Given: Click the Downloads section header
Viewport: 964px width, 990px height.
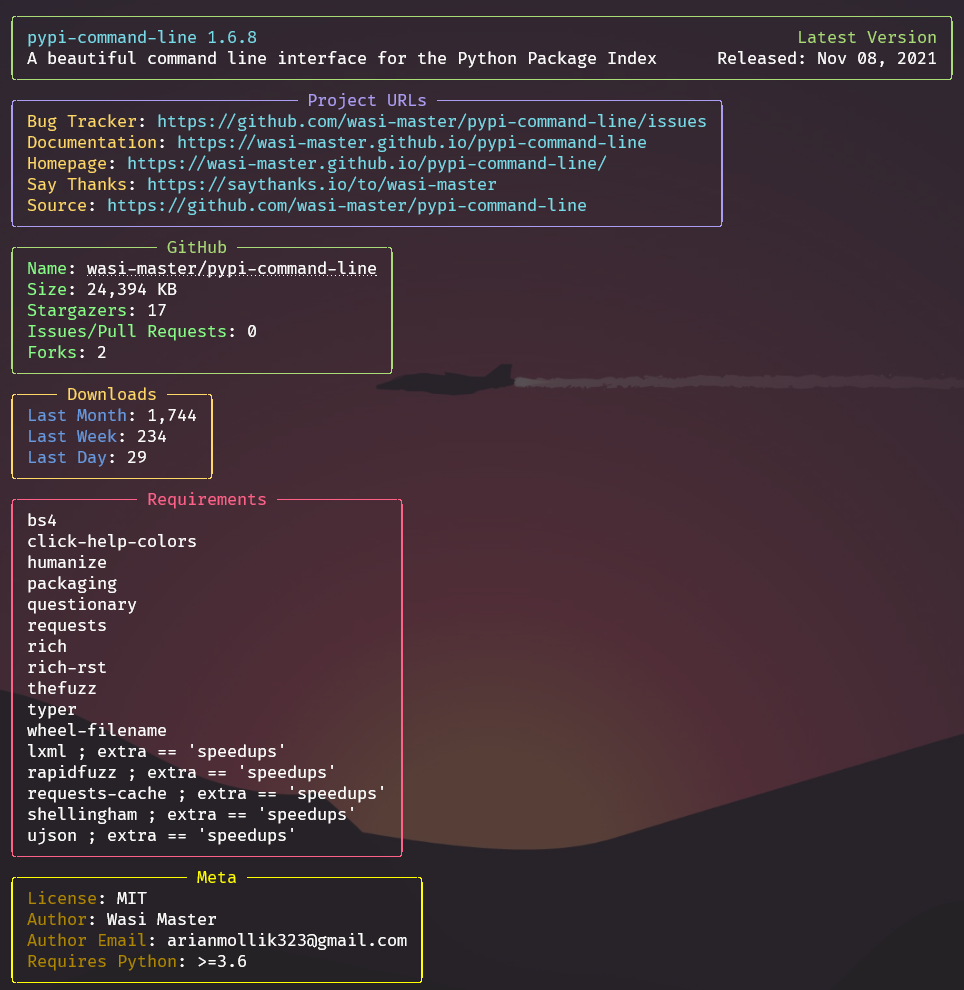Looking at the screenshot, I should tap(111, 394).
